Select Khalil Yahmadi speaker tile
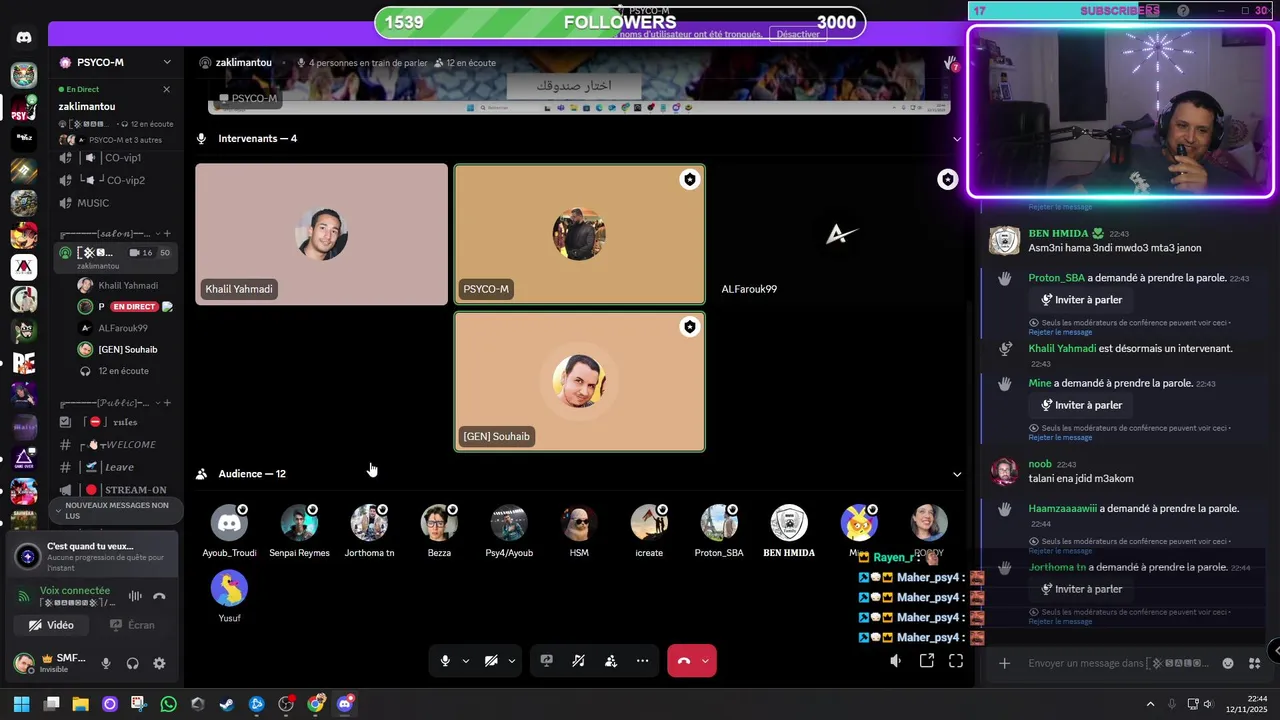 tap(321, 234)
